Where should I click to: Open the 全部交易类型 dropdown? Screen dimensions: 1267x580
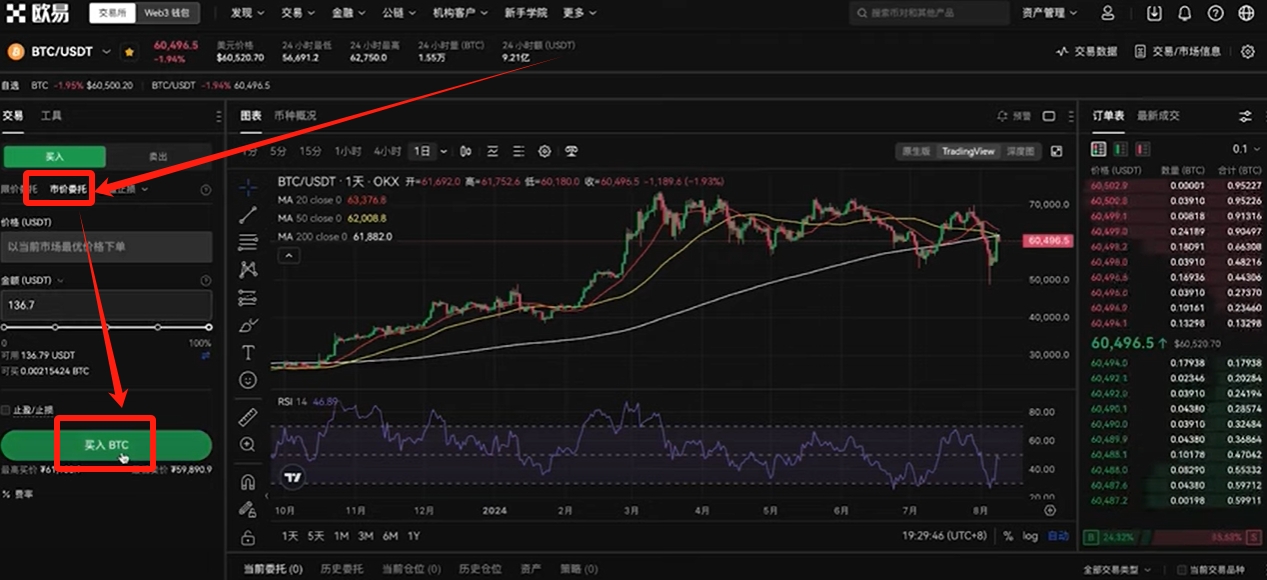click(1118, 570)
